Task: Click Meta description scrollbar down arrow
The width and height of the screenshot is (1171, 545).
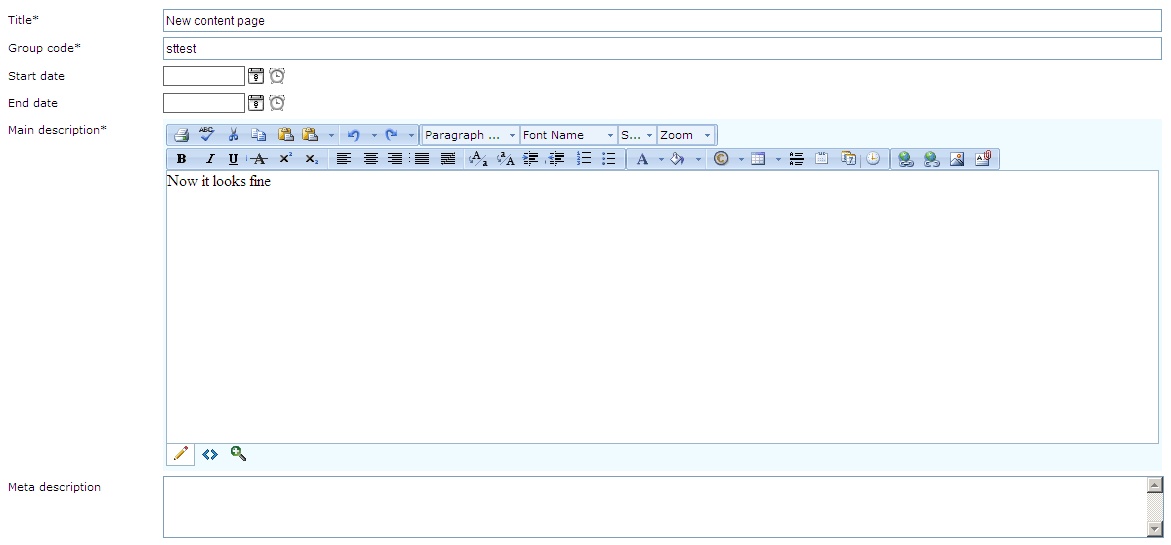Action: 1155,529
